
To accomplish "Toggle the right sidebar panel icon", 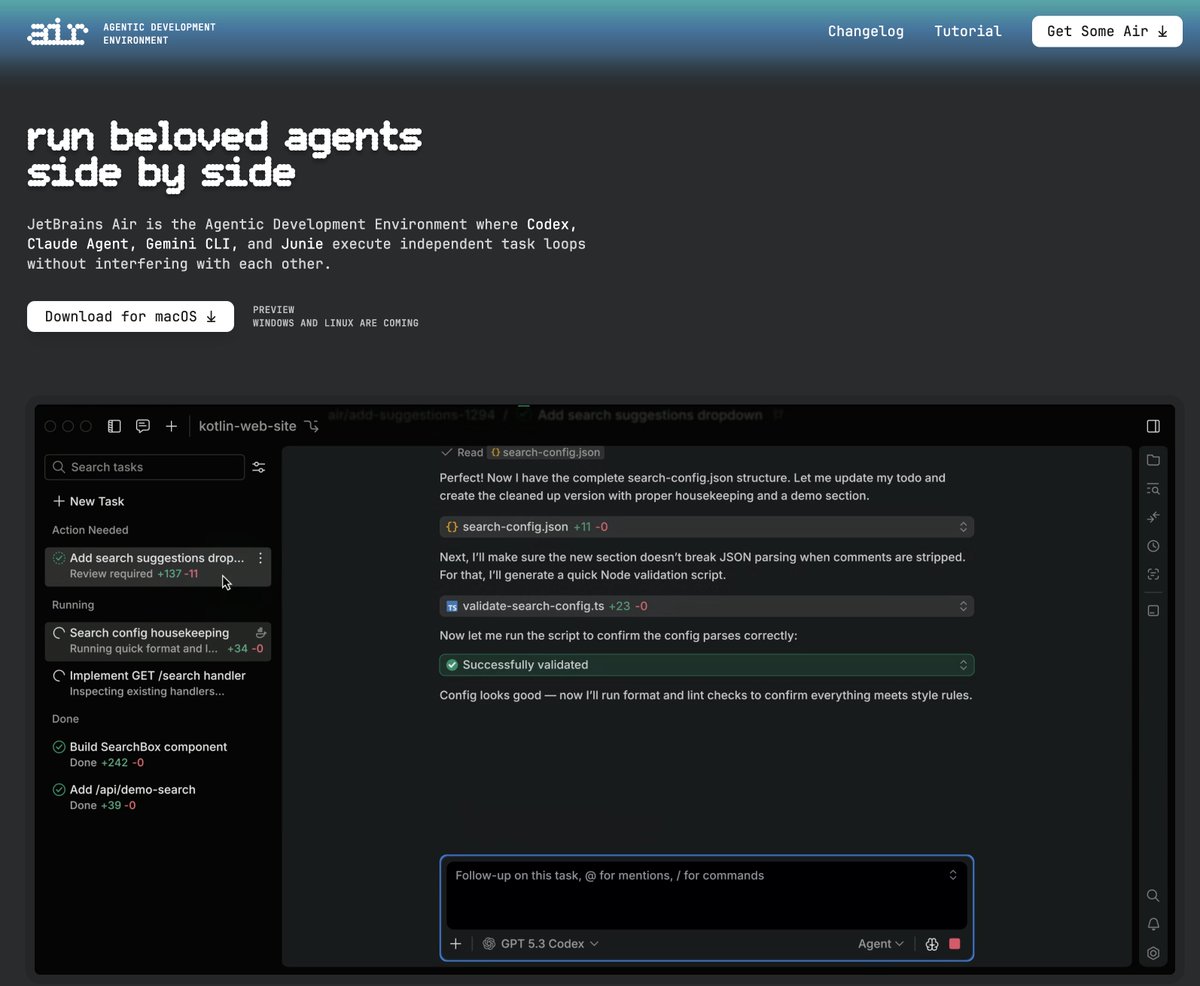I will click(x=1153, y=426).
